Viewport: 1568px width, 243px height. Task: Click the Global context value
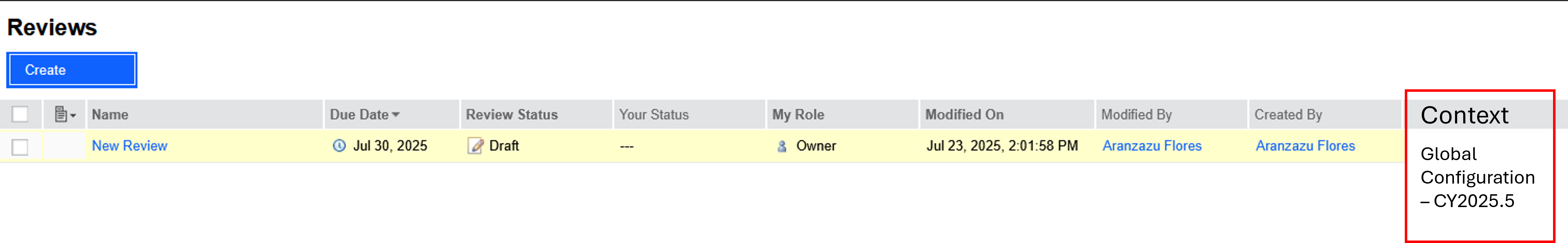click(x=1448, y=154)
